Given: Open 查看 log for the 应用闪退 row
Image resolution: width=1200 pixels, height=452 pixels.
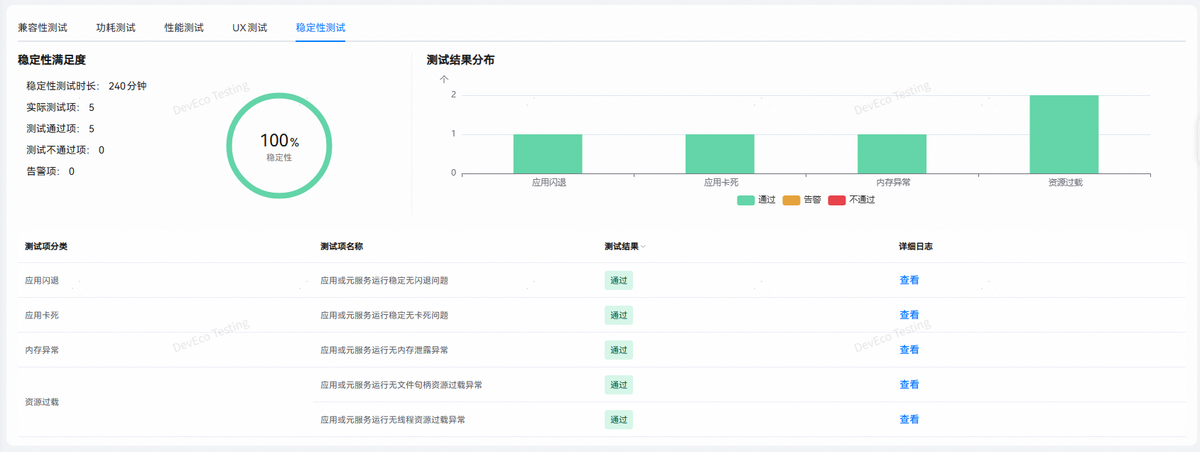Looking at the screenshot, I should coord(909,280).
